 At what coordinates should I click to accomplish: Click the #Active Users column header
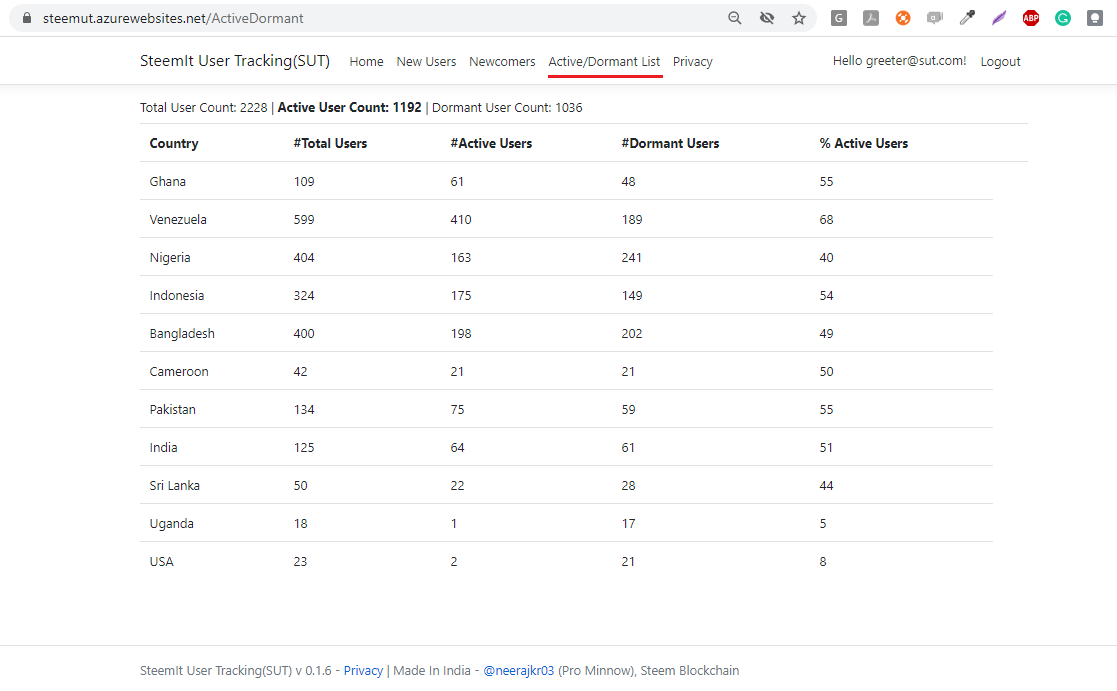[492, 143]
